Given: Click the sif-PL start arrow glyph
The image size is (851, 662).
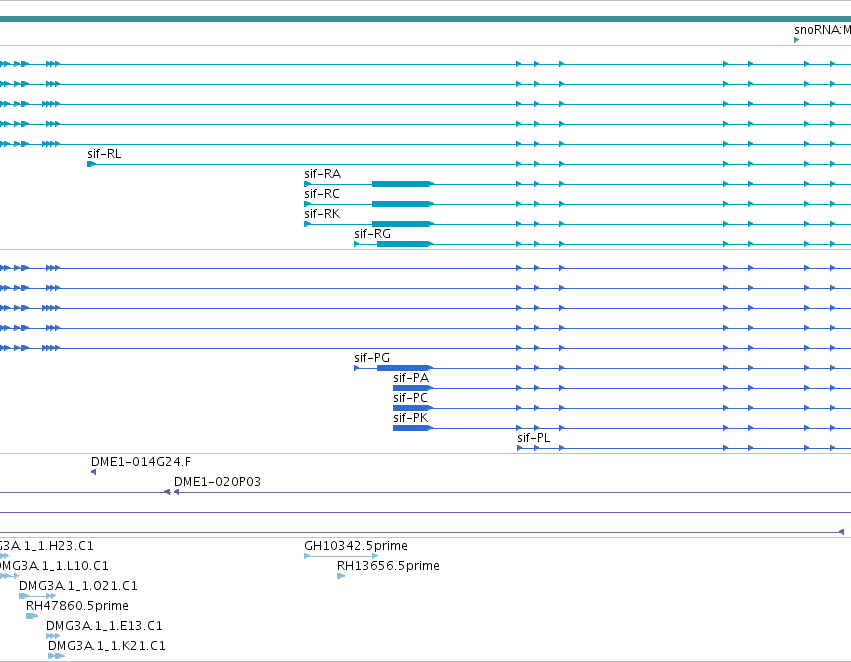Looking at the screenshot, I should tap(519, 448).
